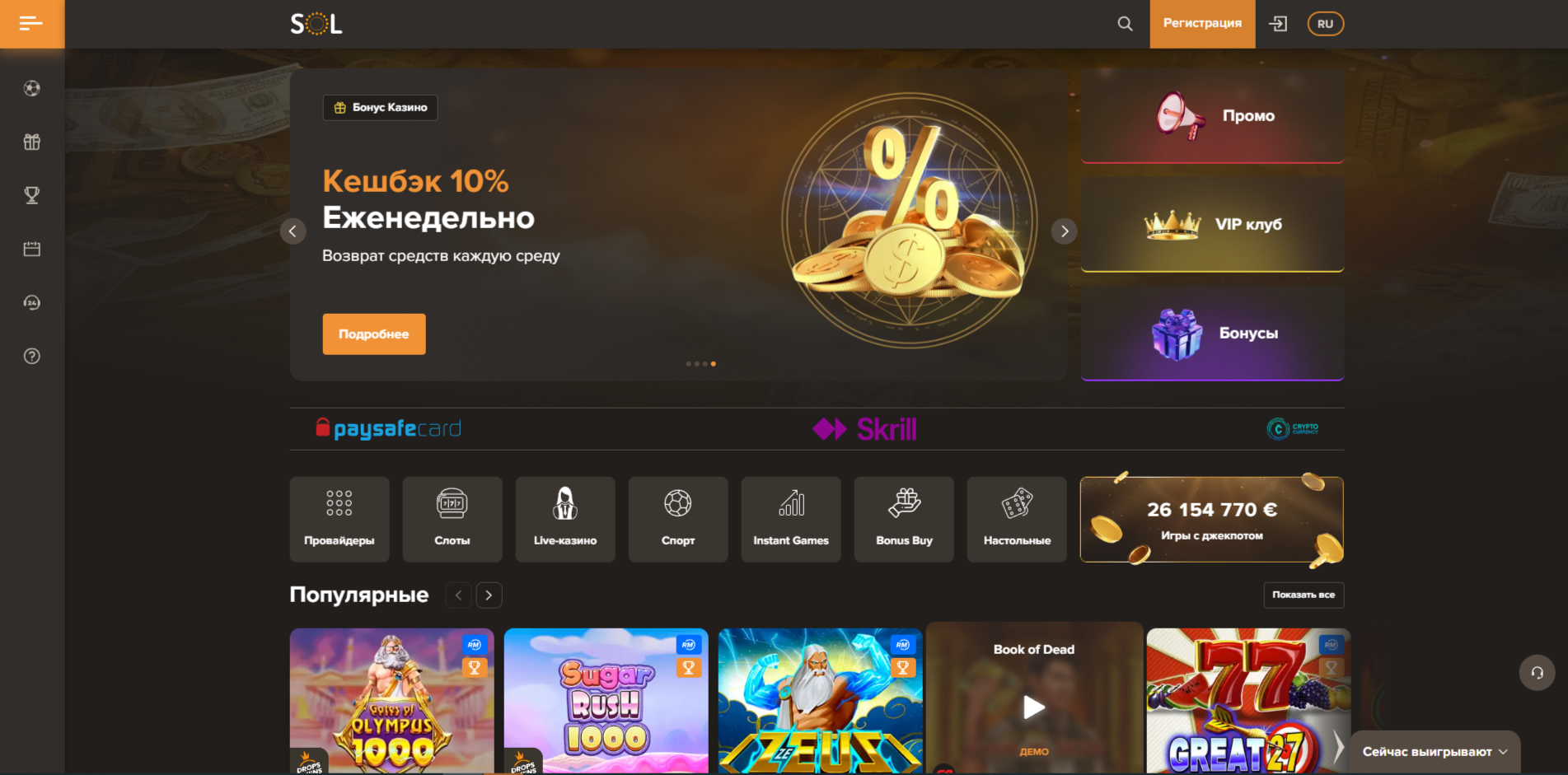Viewport: 1568px width, 775px height.
Task: Go to next banner slide arrow
Action: (1064, 231)
